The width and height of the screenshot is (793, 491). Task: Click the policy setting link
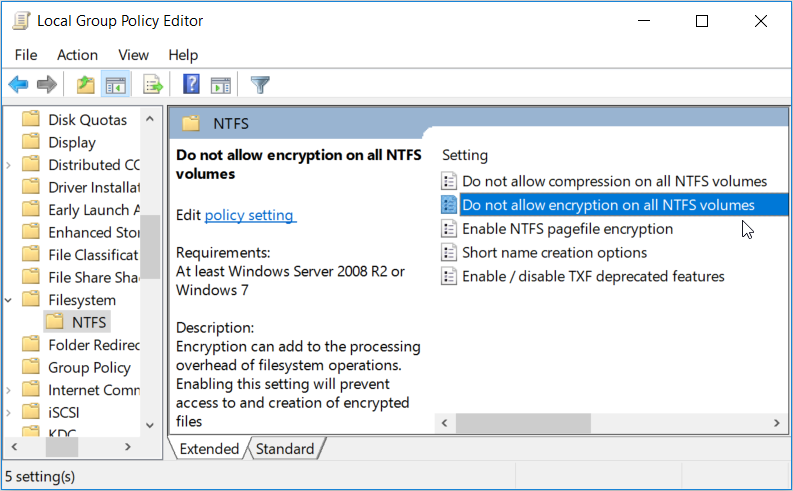coord(249,215)
